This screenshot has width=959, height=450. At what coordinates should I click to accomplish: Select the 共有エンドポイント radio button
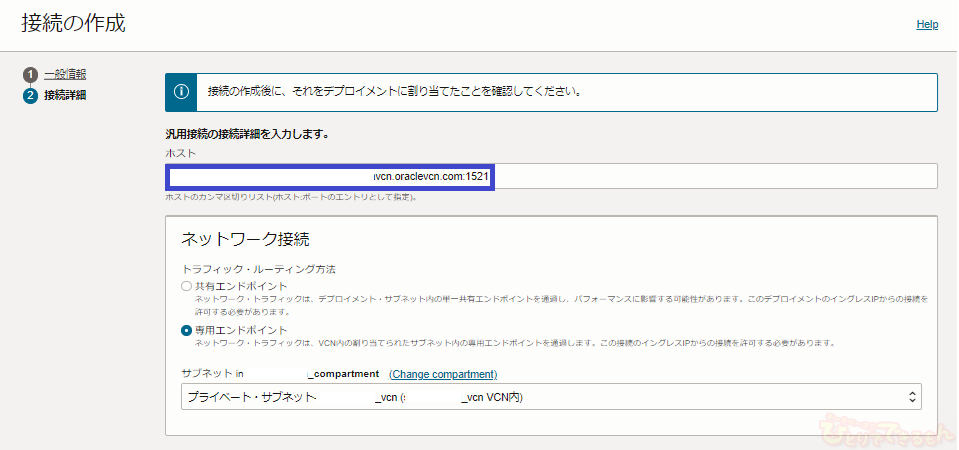[187, 287]
